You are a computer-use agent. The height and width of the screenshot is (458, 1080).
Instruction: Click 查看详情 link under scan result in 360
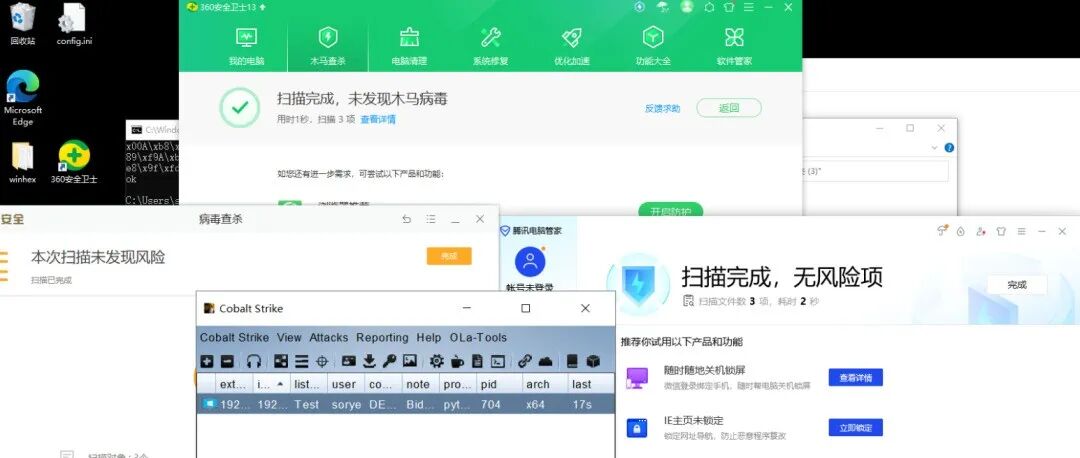[x=377, y=119]
